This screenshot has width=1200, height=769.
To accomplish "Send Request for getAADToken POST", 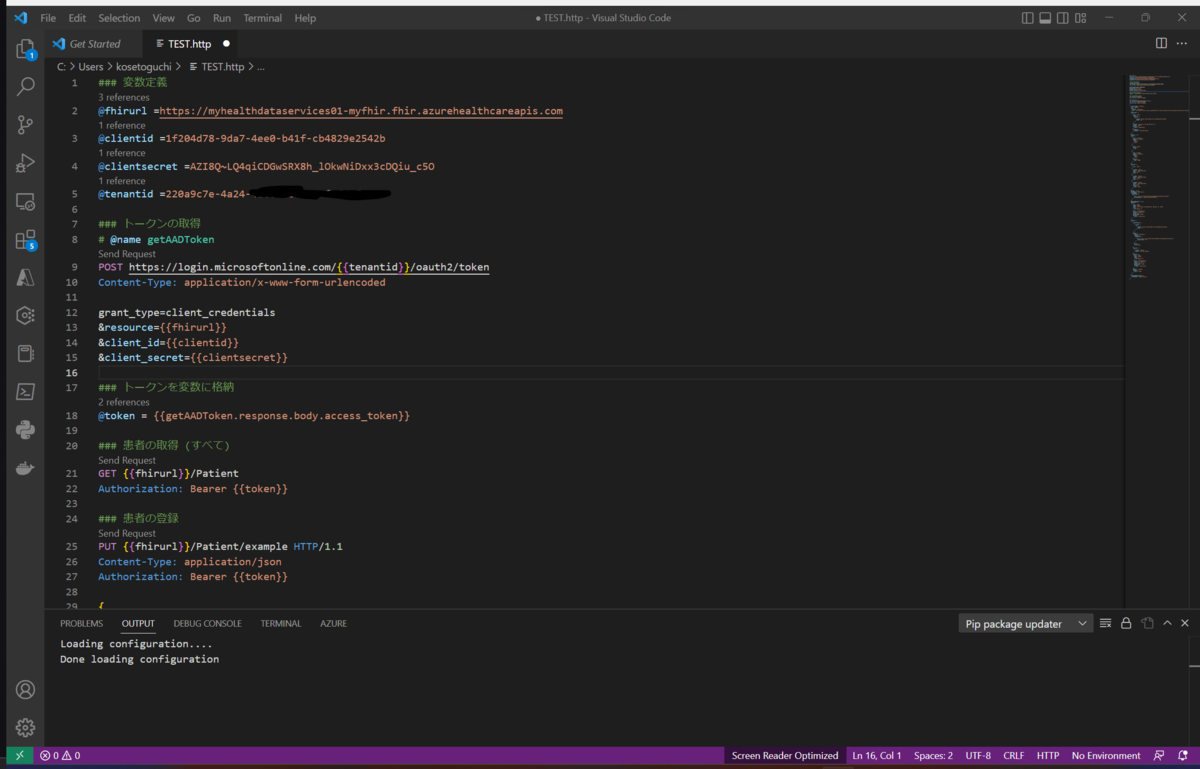I will click(127, 254).
